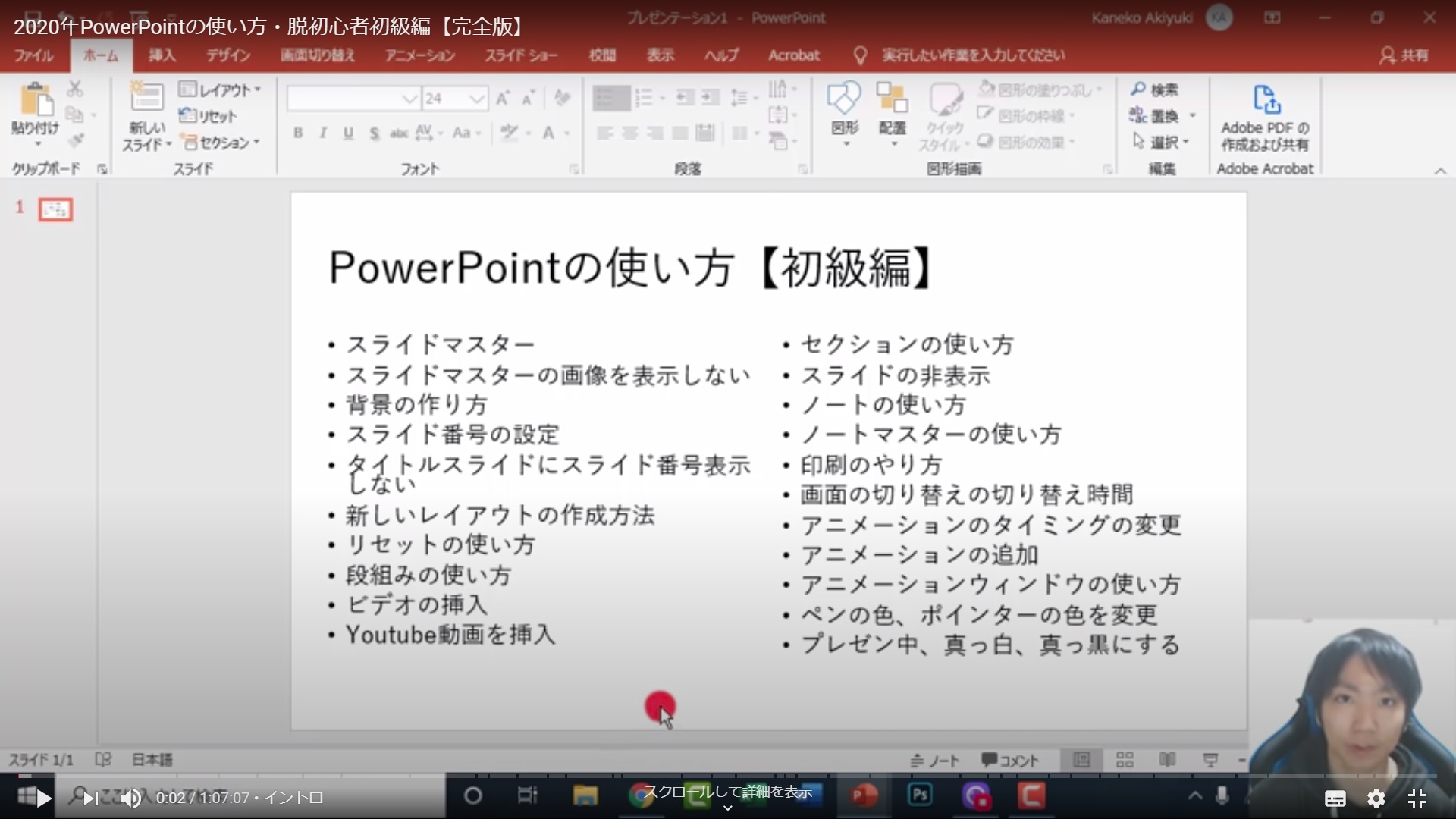The width and height of the screenshot is (1456, 819).
Task: Click the video play button
Action: click(44, 799)
